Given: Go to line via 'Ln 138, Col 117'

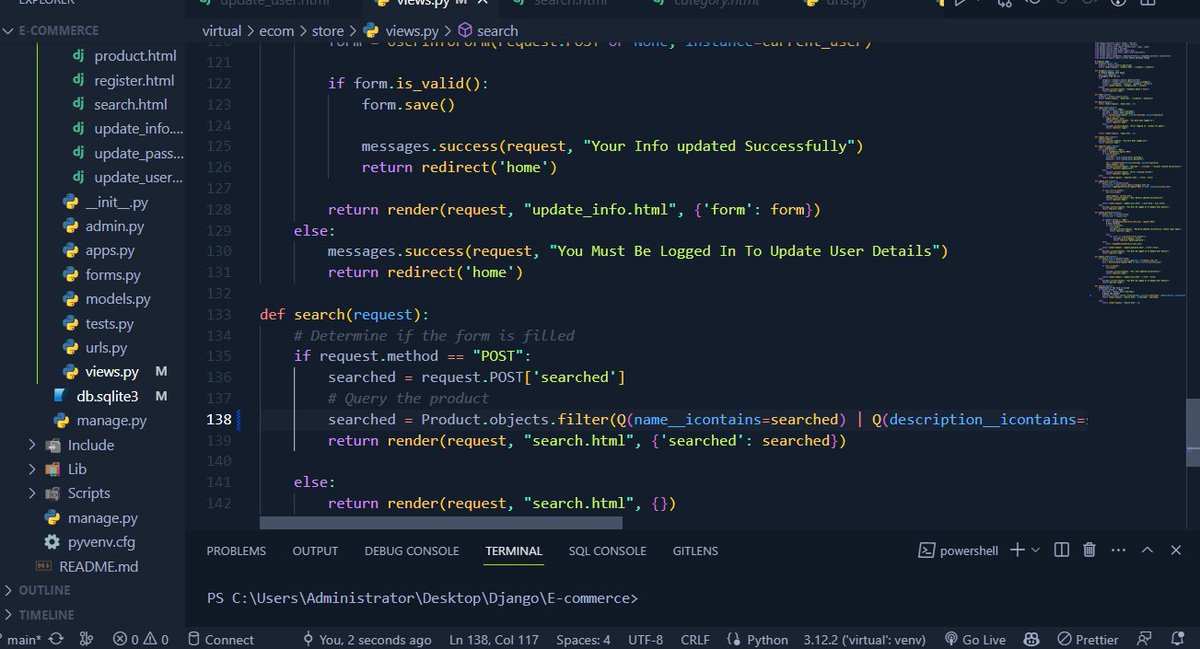Looking at the screenshot, I should click(494, 639).
